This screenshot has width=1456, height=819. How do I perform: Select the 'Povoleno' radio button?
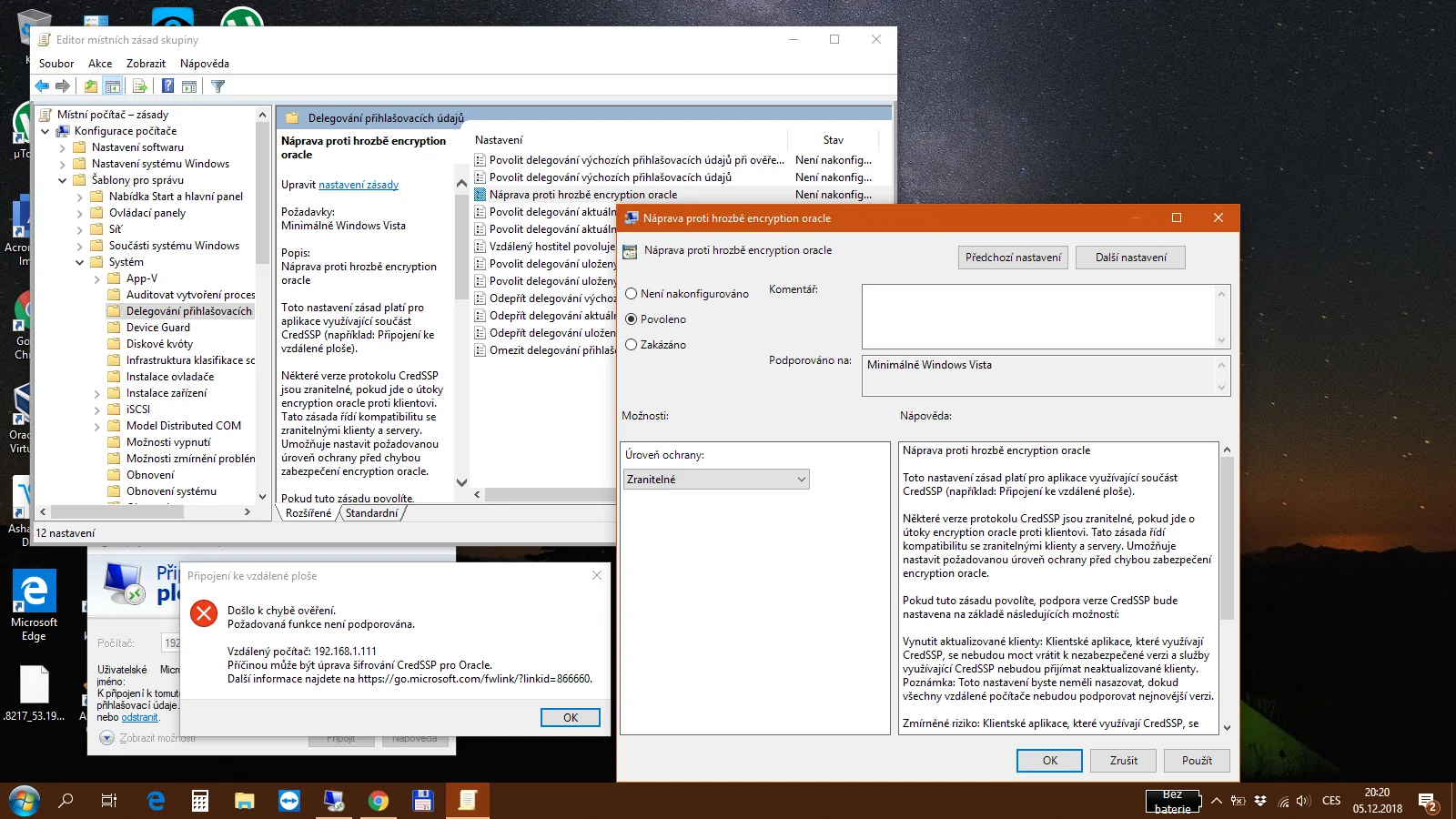632,319
